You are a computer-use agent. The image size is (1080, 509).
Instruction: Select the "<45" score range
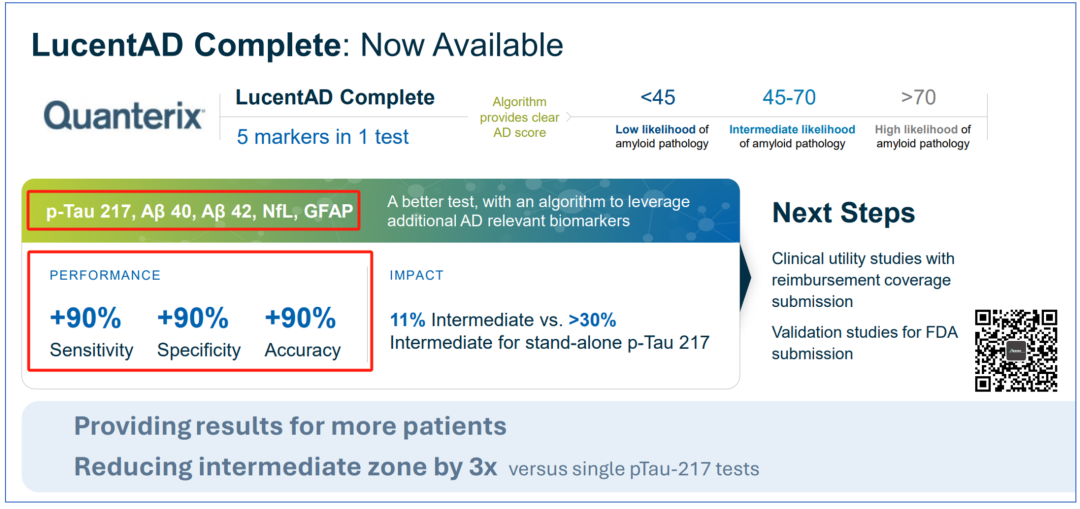click(658, 98)
